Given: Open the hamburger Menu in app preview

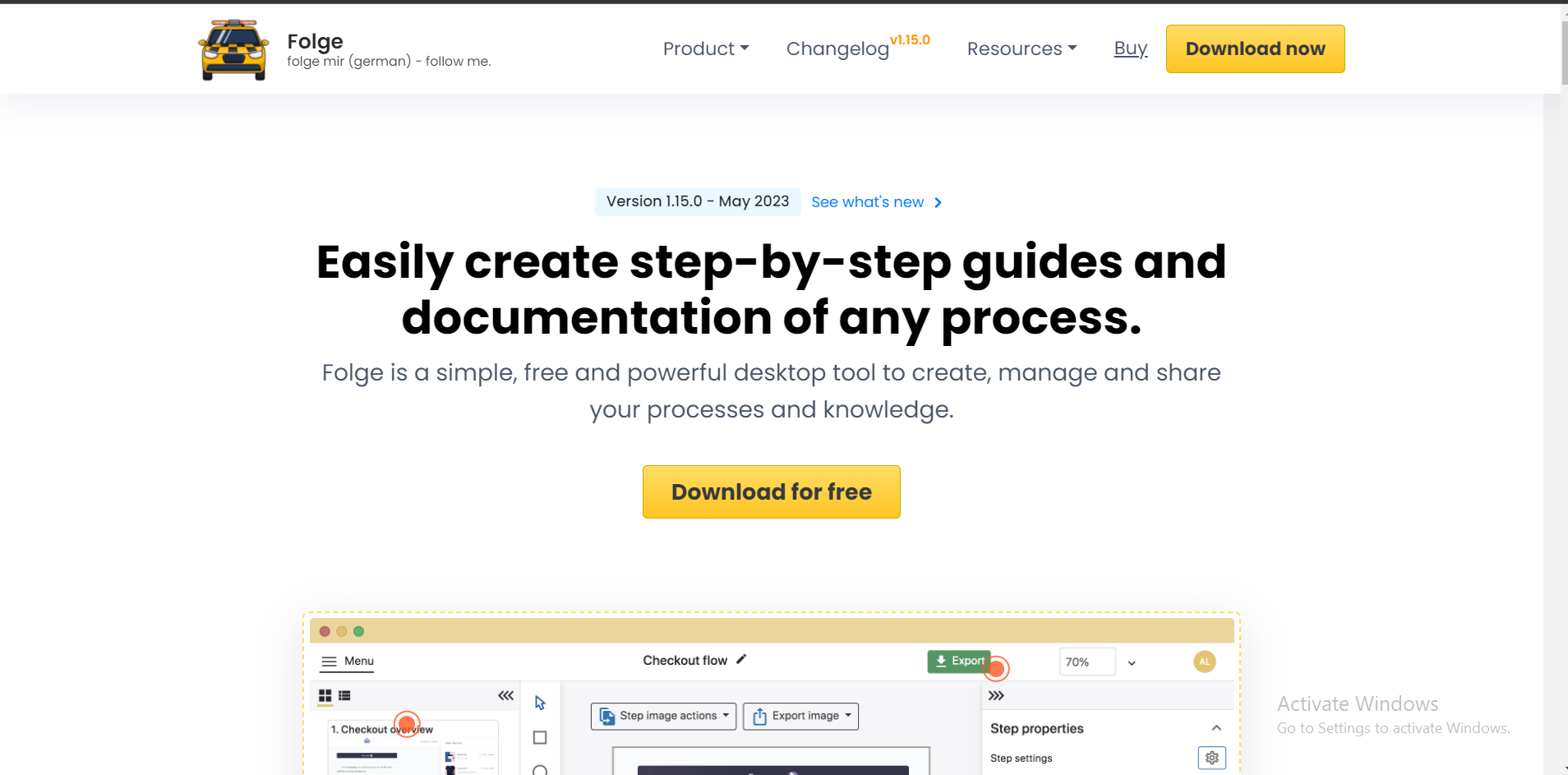Looking at the screenshot, I should pos(347,662).
